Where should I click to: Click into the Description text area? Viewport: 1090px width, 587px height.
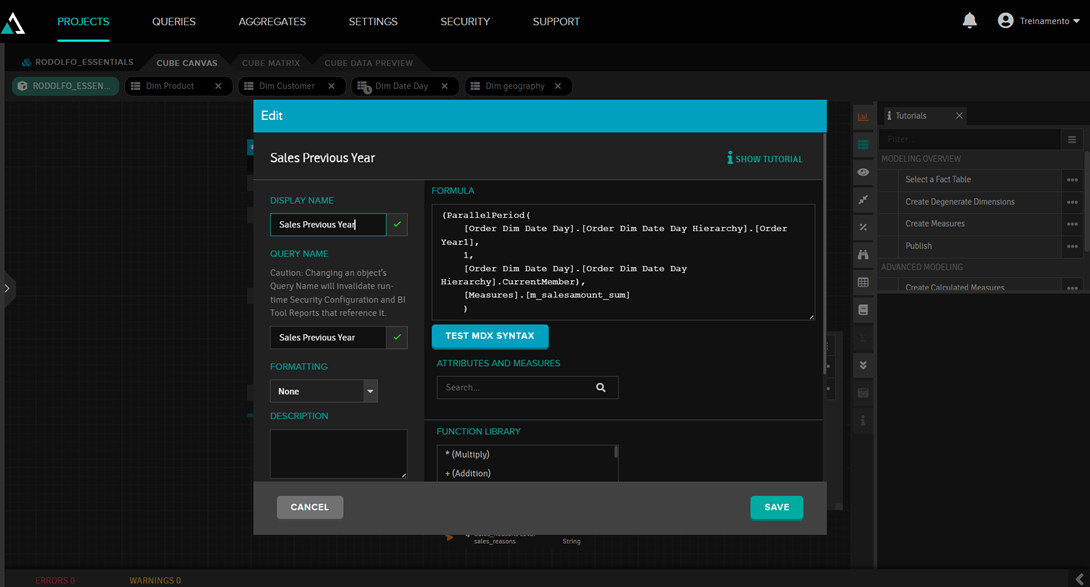click(x=338, y=453)
